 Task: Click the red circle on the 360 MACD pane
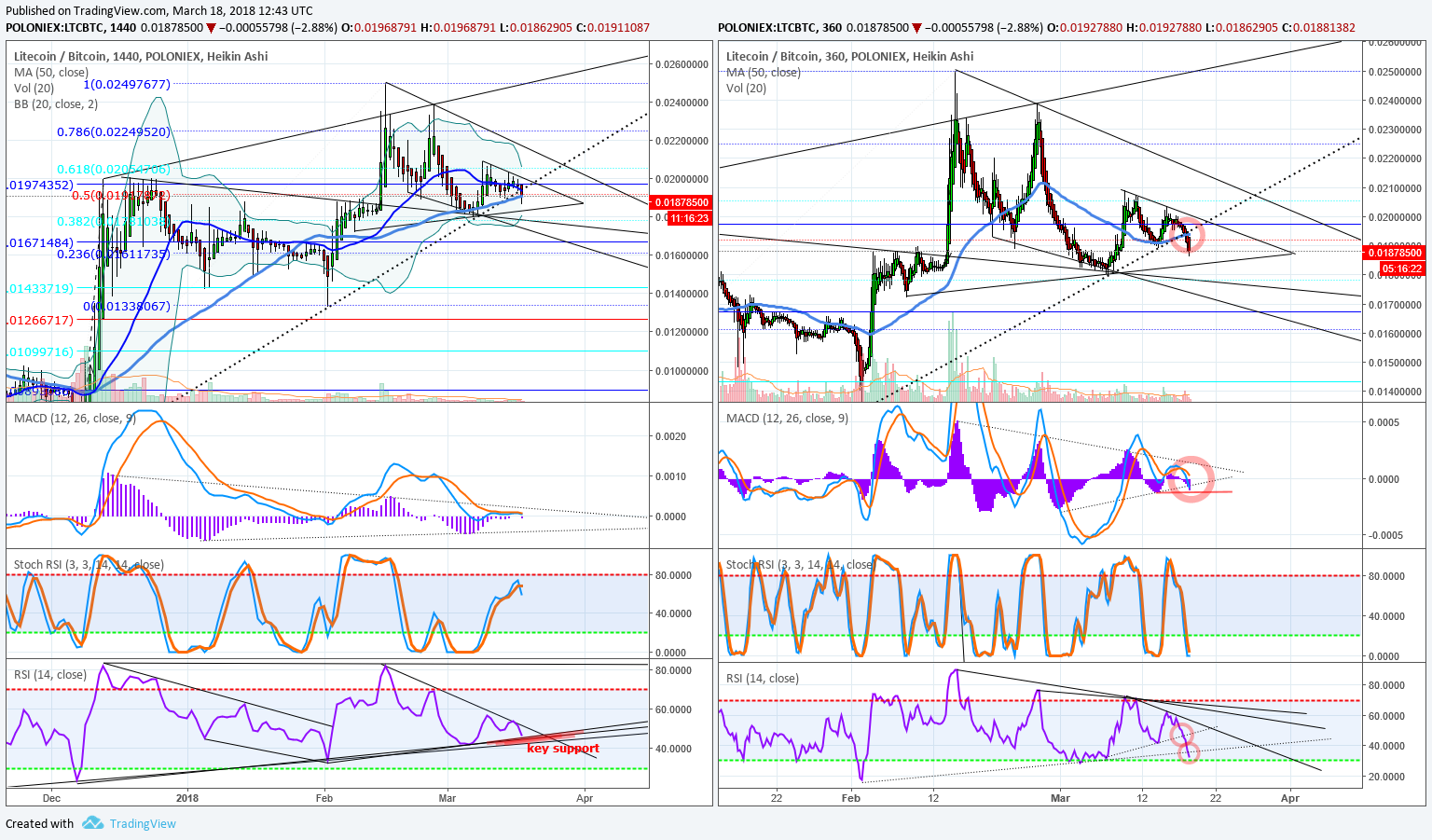pyautogui.click(x=1191, y=478)
